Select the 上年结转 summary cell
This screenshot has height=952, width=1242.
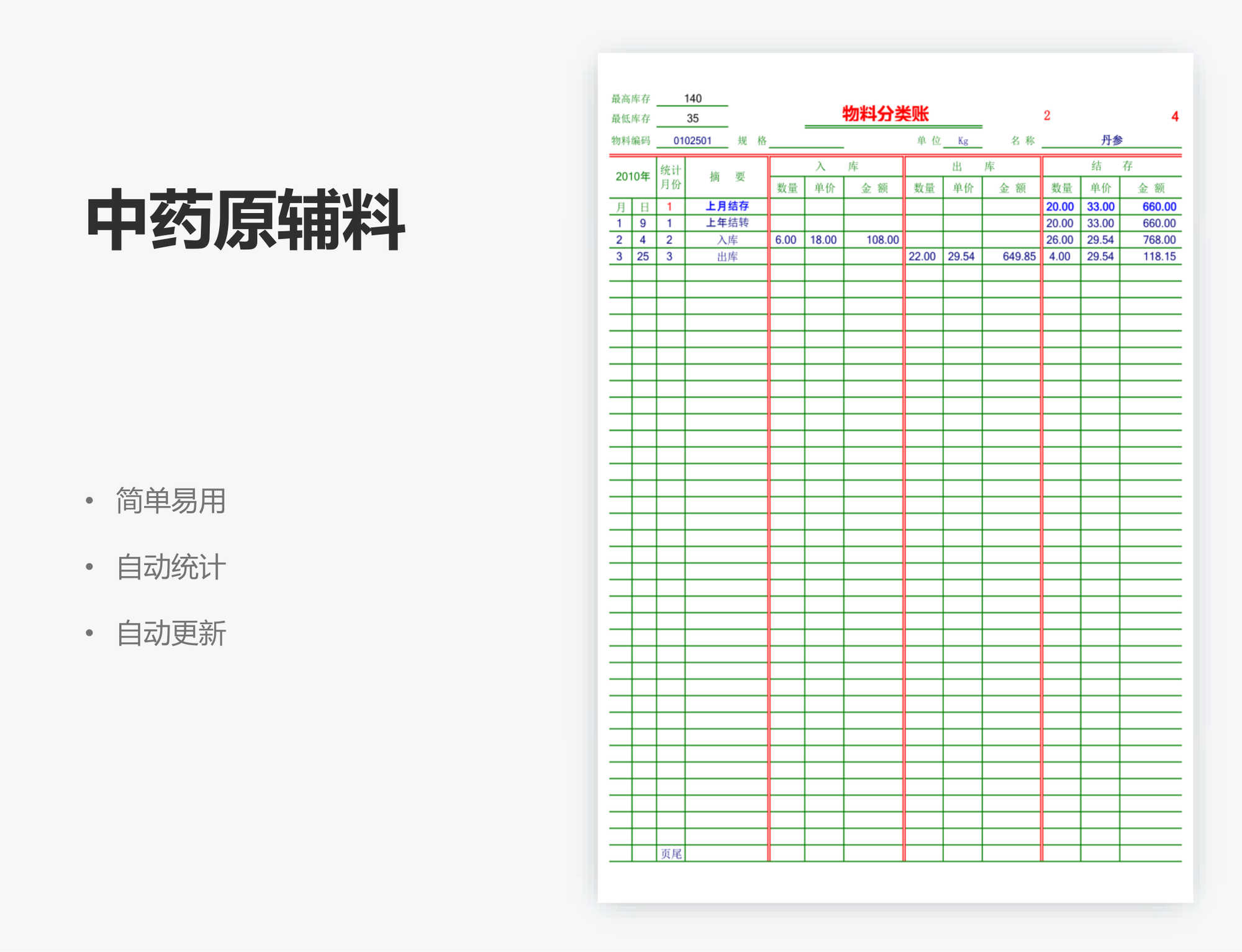(727, 222)
